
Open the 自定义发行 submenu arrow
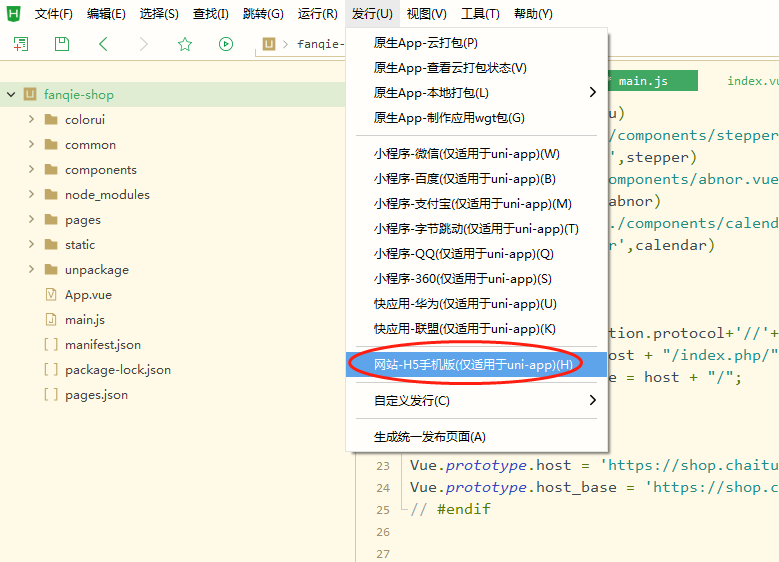[592, 400]
